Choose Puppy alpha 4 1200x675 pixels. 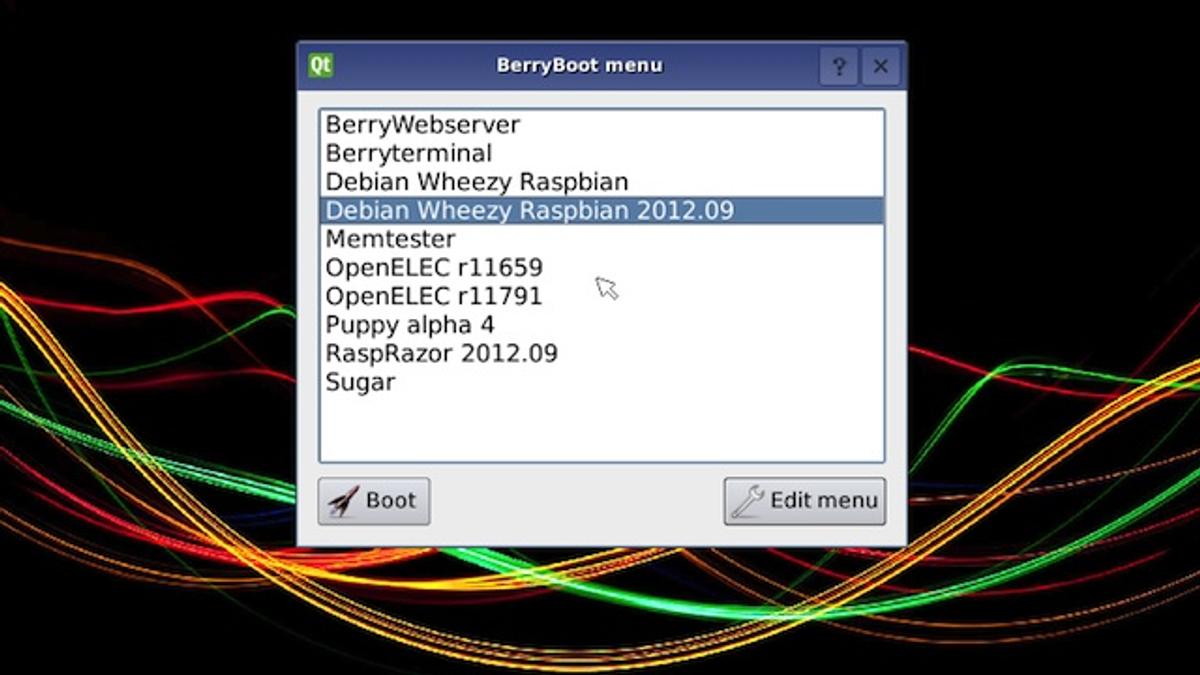[x=602, y=324]
